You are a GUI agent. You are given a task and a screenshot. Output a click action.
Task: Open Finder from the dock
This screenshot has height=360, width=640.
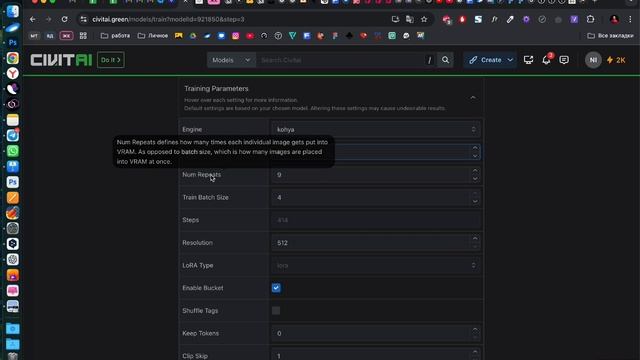point(13,11)
